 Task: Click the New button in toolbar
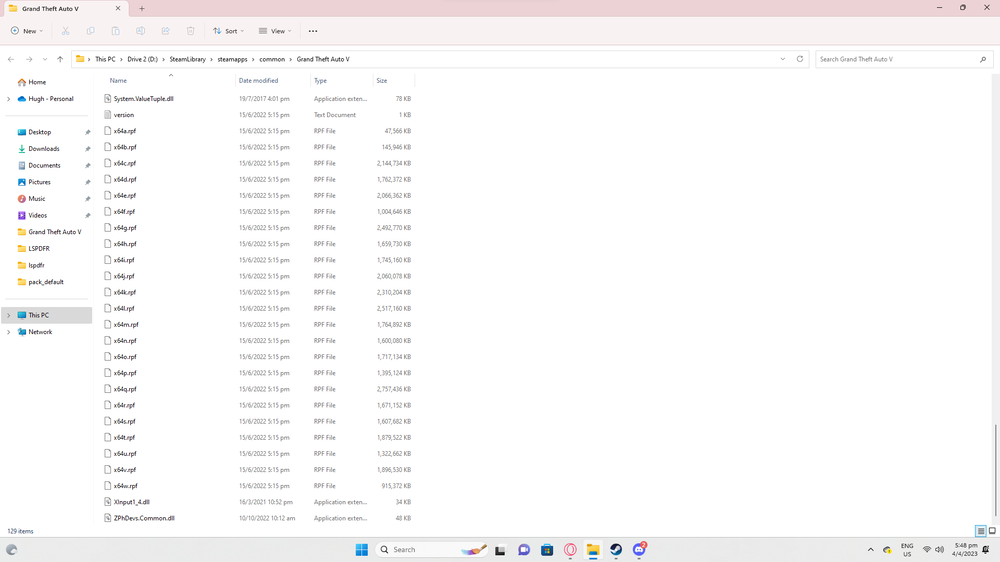[27, 31]
